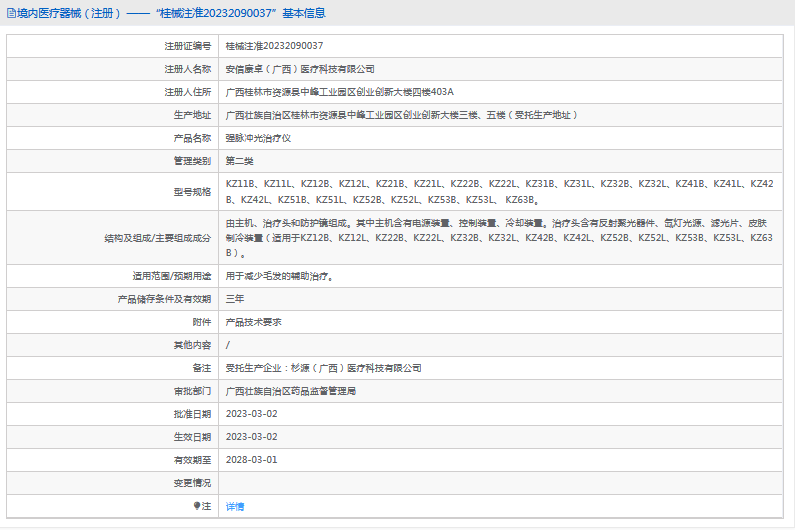795x530 pixels.
Task: Select the date in the 生效日期 row
Action: point(251,437)
